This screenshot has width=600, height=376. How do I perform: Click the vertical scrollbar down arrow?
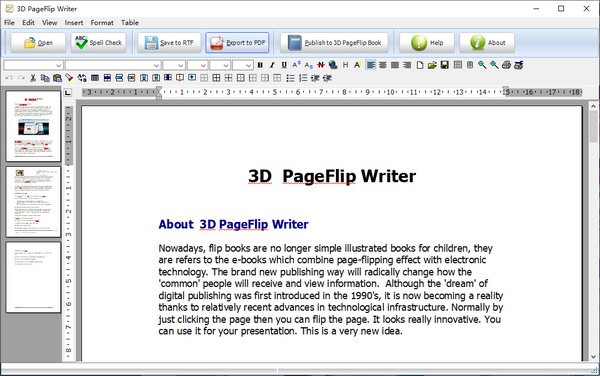coord(593,357)
